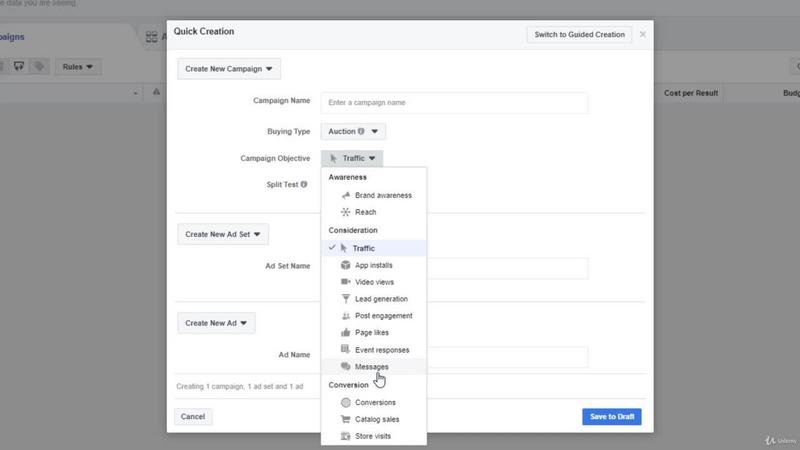Click the Store visits shop icon
The width and height of the screenshot is (800, 450).
tap(345, 436)
